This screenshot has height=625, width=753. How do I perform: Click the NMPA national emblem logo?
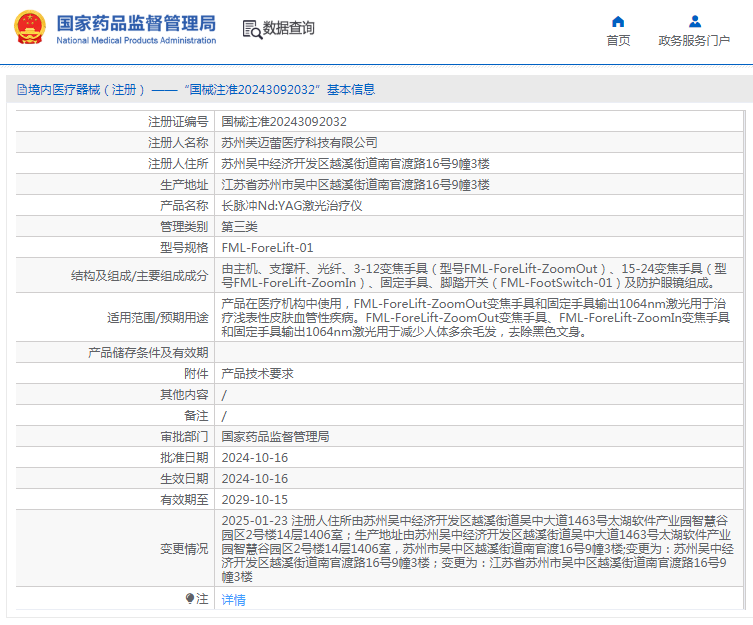(29, 29)
